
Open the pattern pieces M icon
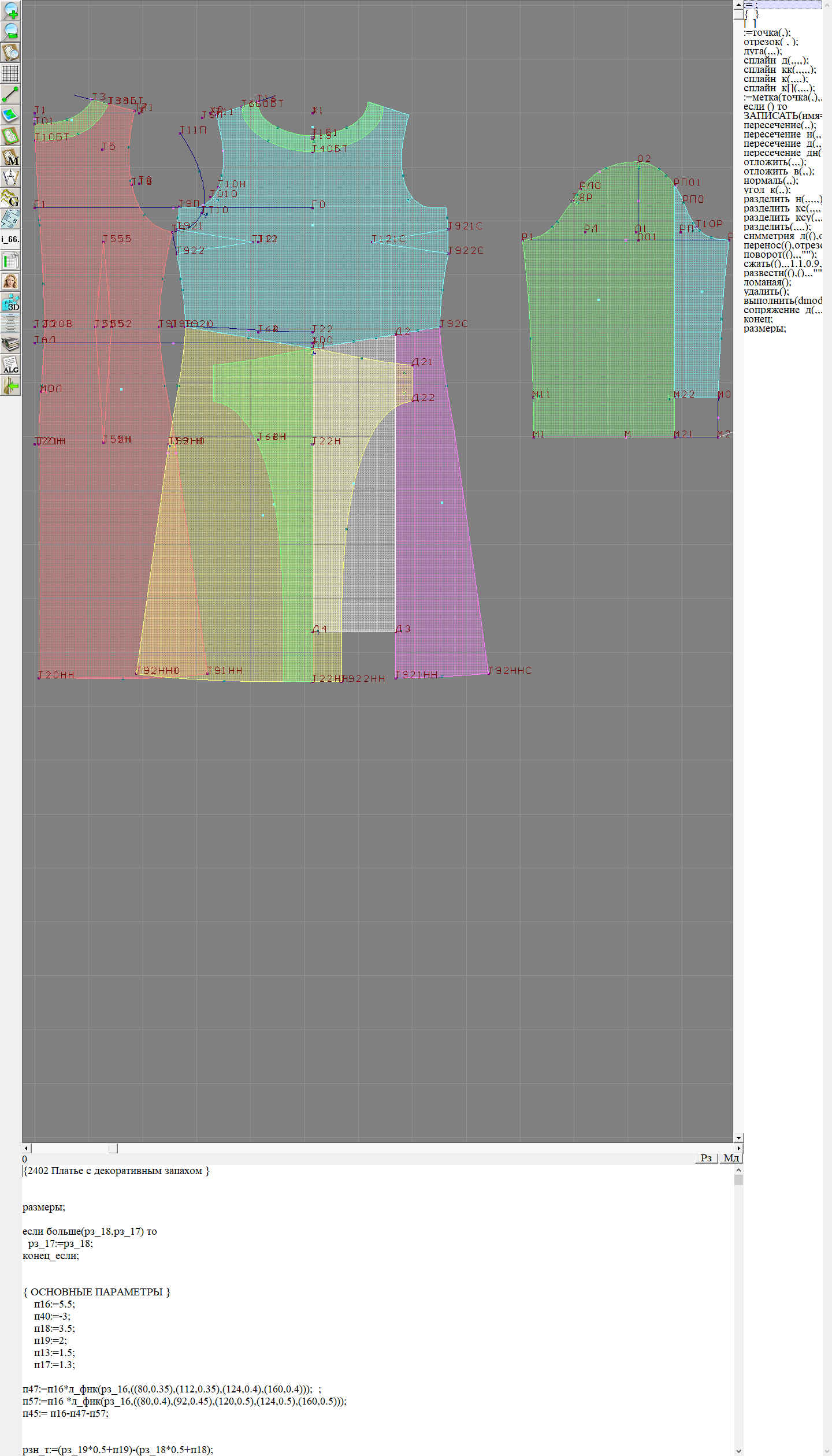pyautogui.click(x=10, y=157)
